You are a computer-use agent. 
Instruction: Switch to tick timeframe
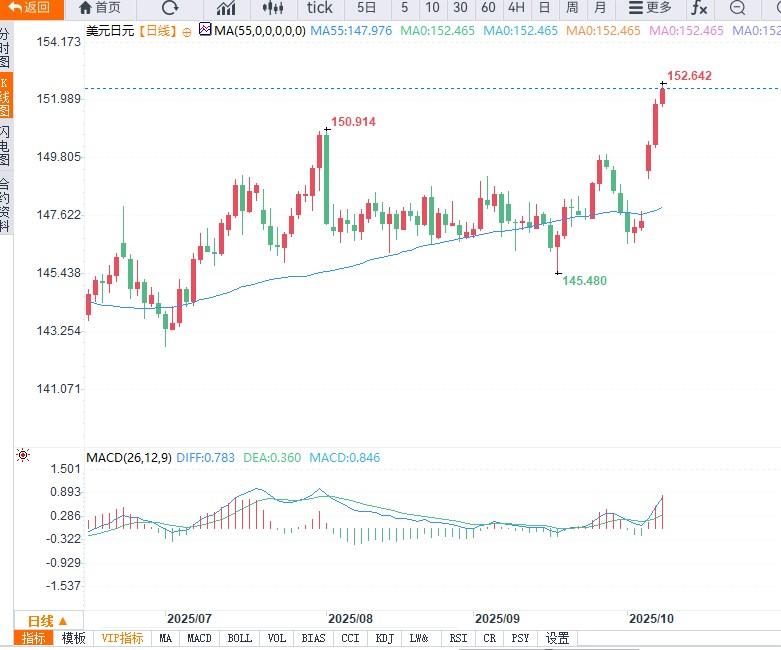[320, 8]
